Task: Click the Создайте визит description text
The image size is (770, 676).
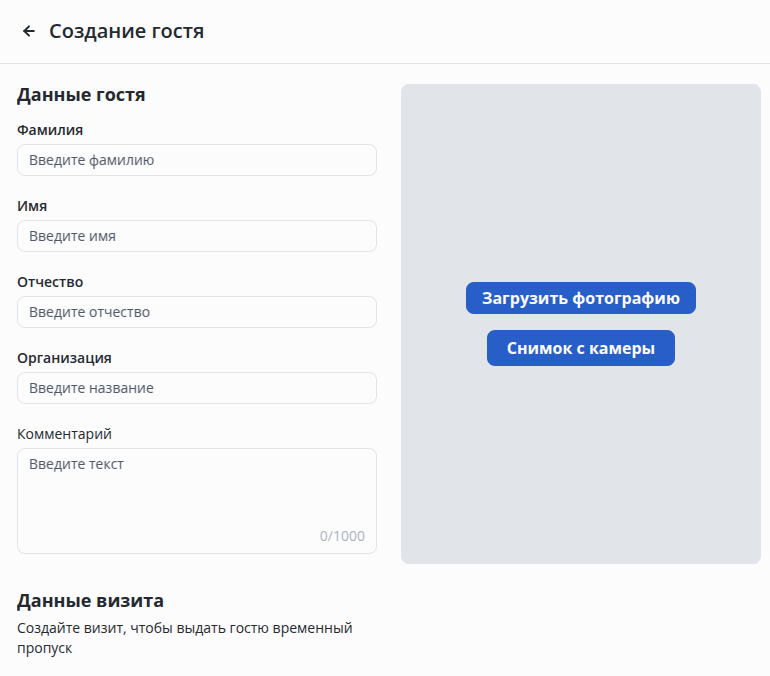Action: (x=185, y=638)
